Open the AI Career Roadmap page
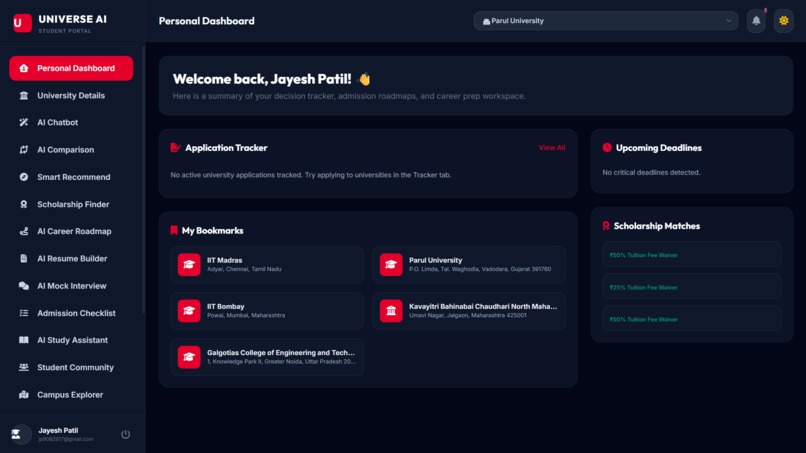806x453 pixels. (71, 231)
